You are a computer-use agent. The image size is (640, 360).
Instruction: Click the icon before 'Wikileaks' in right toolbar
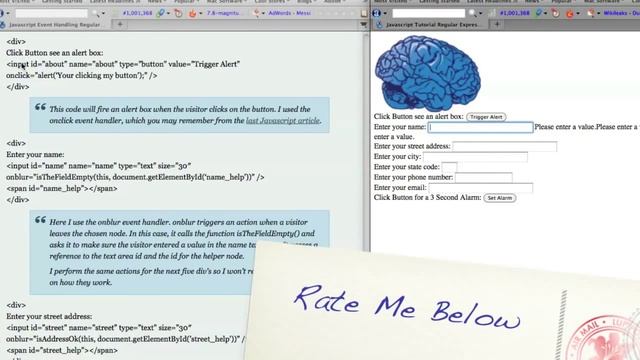point(591,13)
